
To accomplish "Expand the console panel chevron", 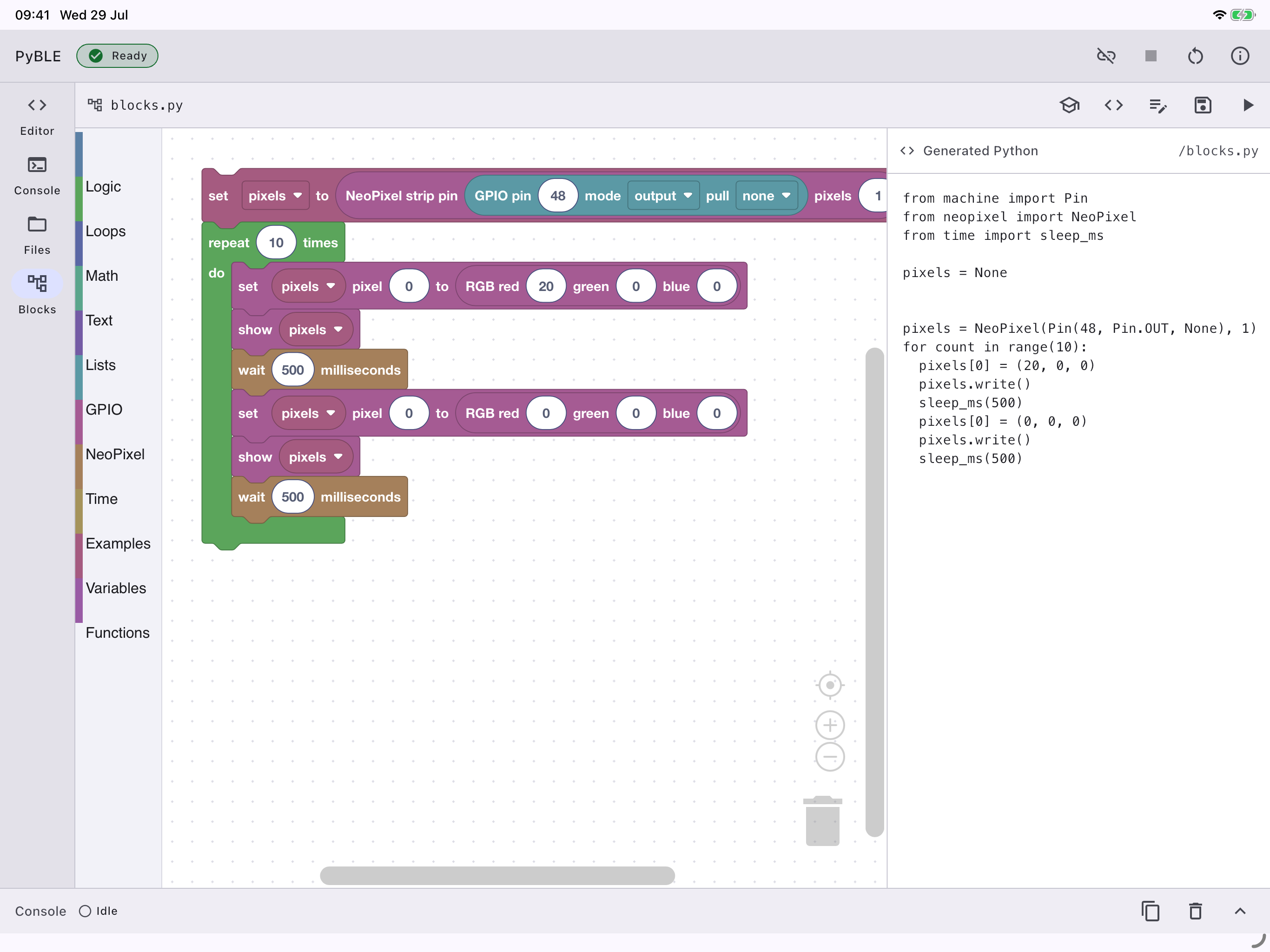I will 1240,911.
